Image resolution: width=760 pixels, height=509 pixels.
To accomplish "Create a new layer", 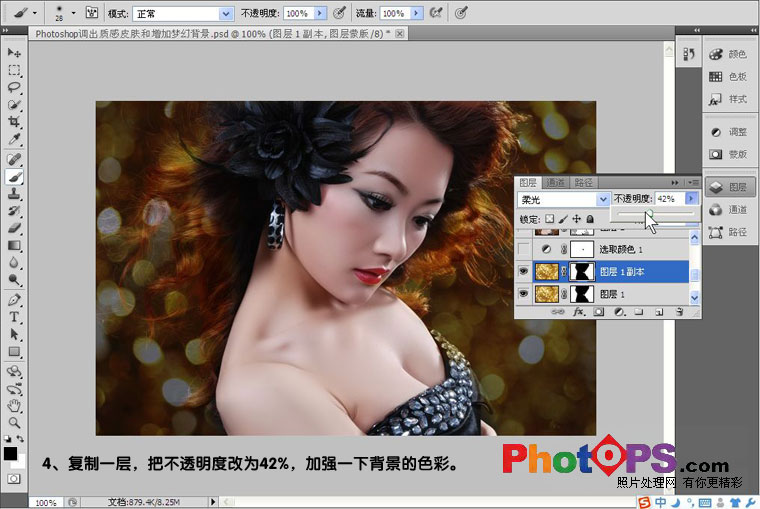I will 659,312.
